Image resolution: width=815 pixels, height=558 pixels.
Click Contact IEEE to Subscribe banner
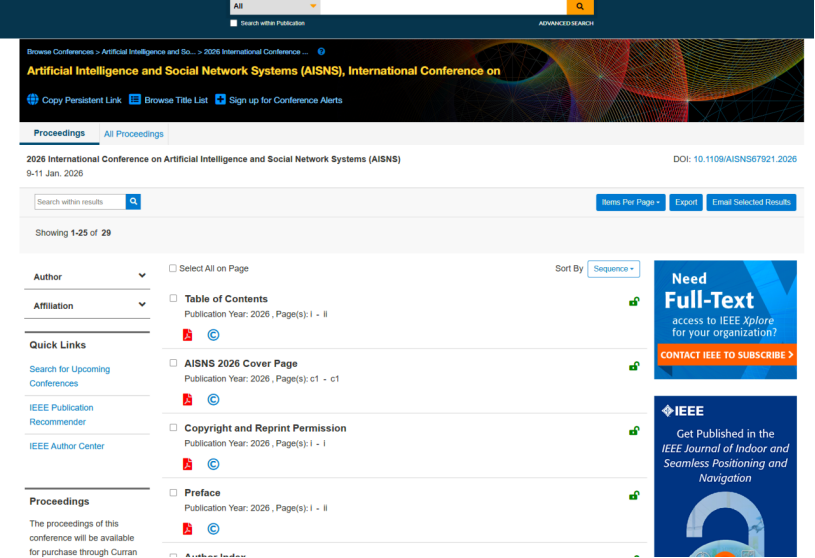tap(725, 355)
